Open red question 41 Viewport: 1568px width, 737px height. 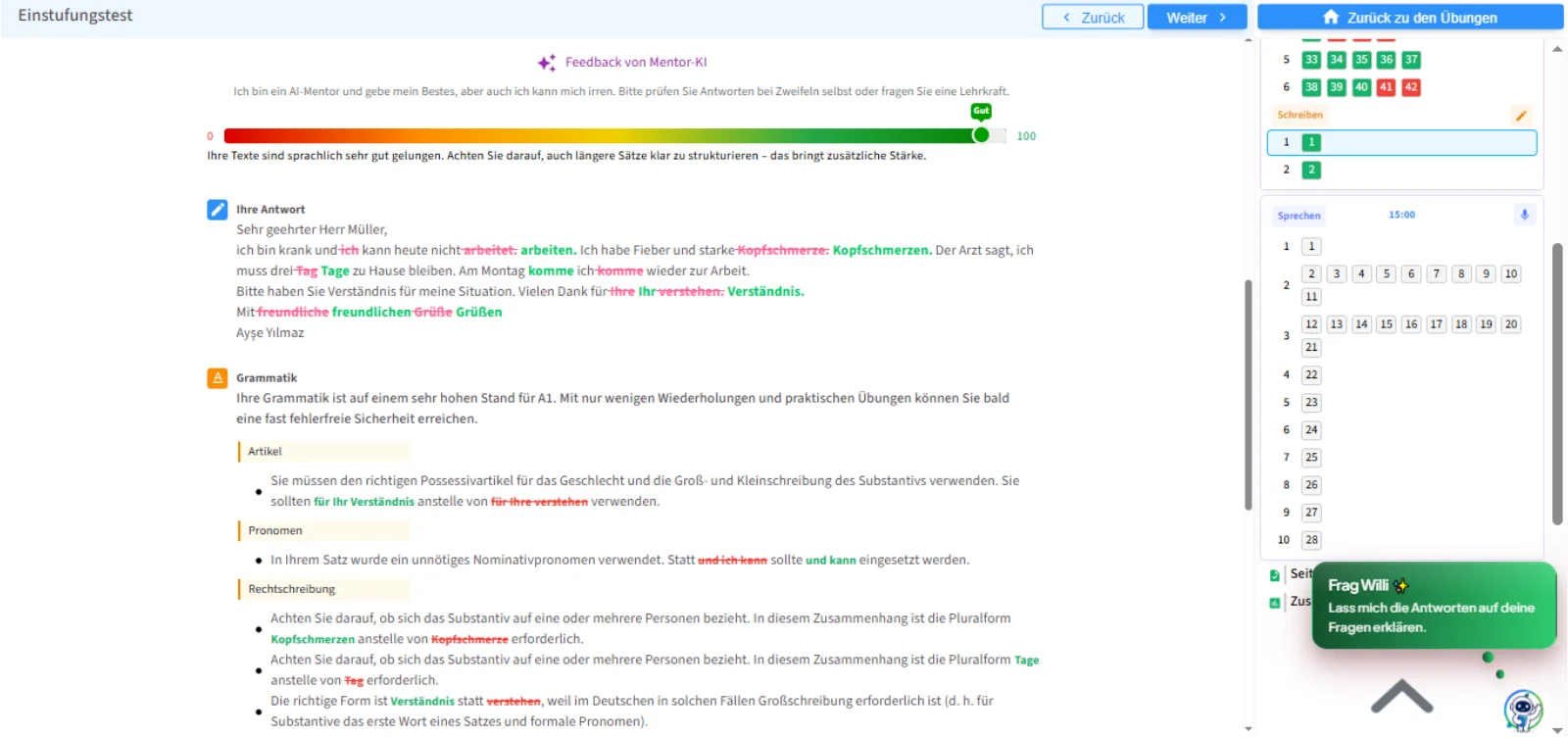pos(1386,87)
